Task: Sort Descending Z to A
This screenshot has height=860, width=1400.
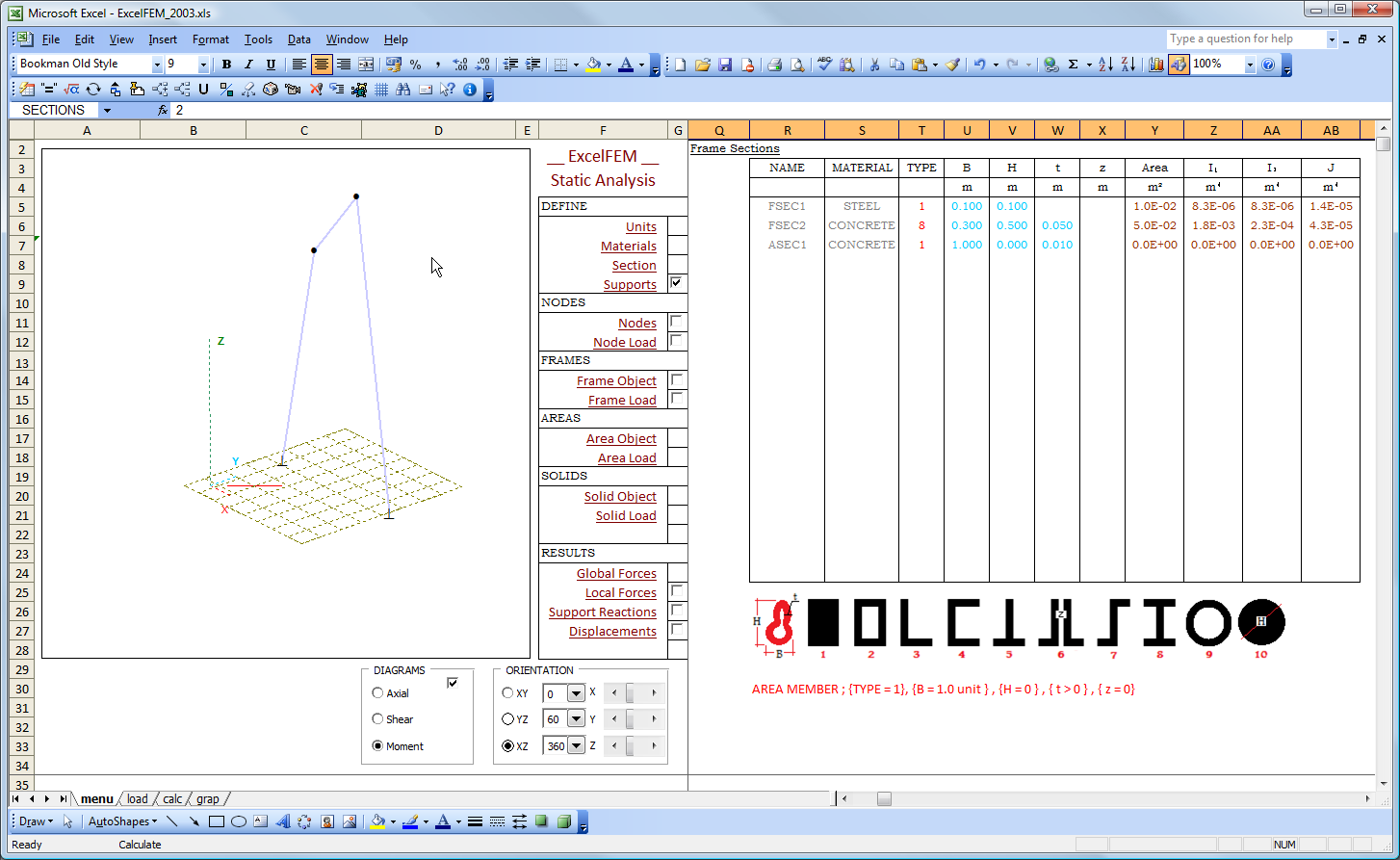Action: point(1128,65)
